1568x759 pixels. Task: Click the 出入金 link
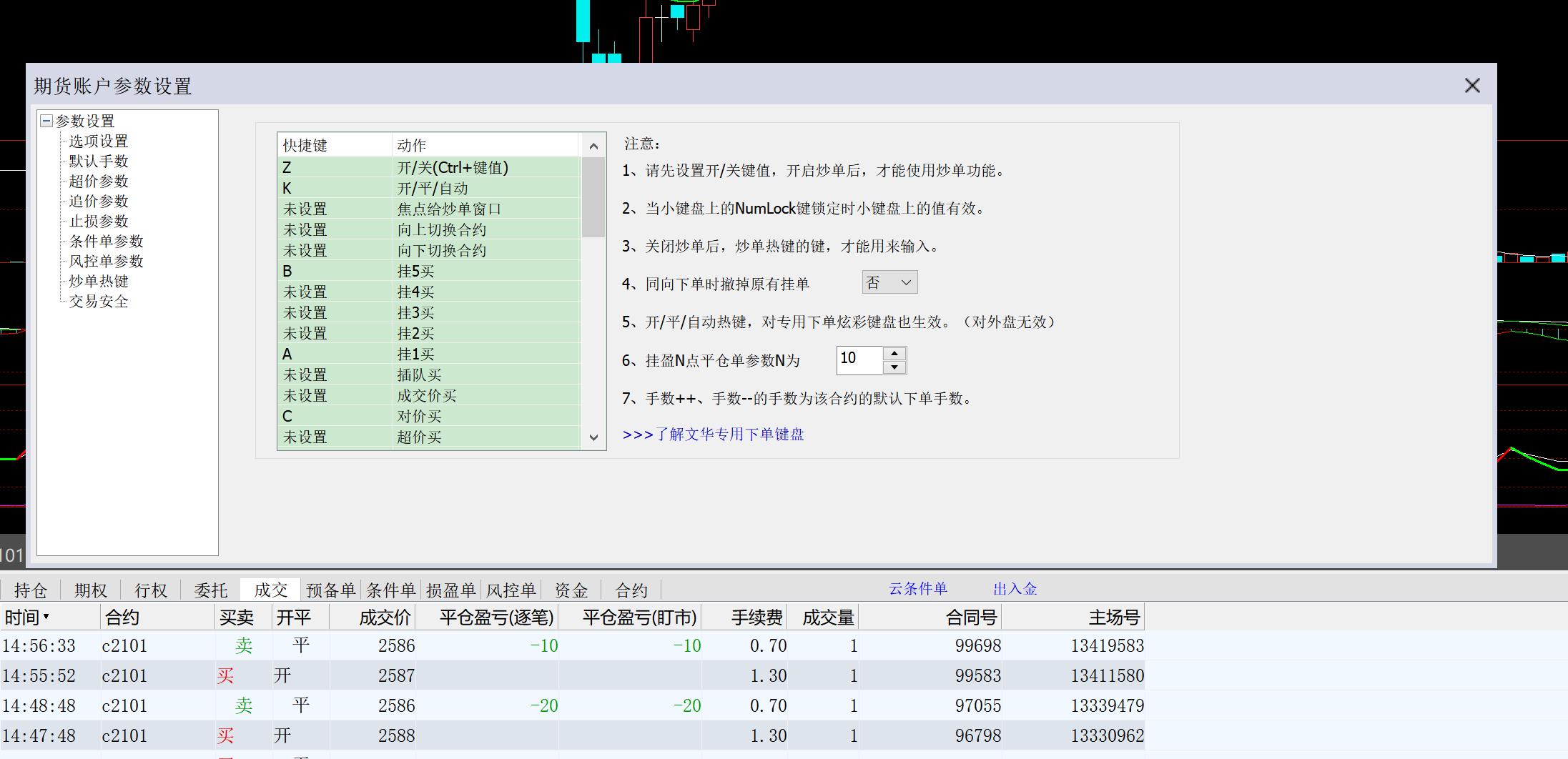pos(1015,589)
